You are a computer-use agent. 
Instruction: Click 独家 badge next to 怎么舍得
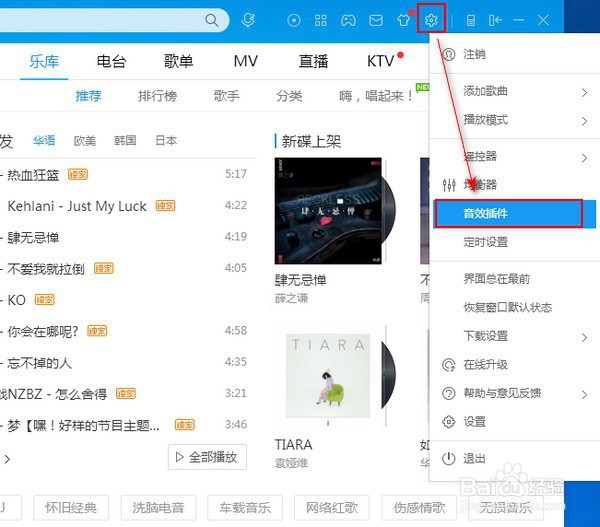126,393
